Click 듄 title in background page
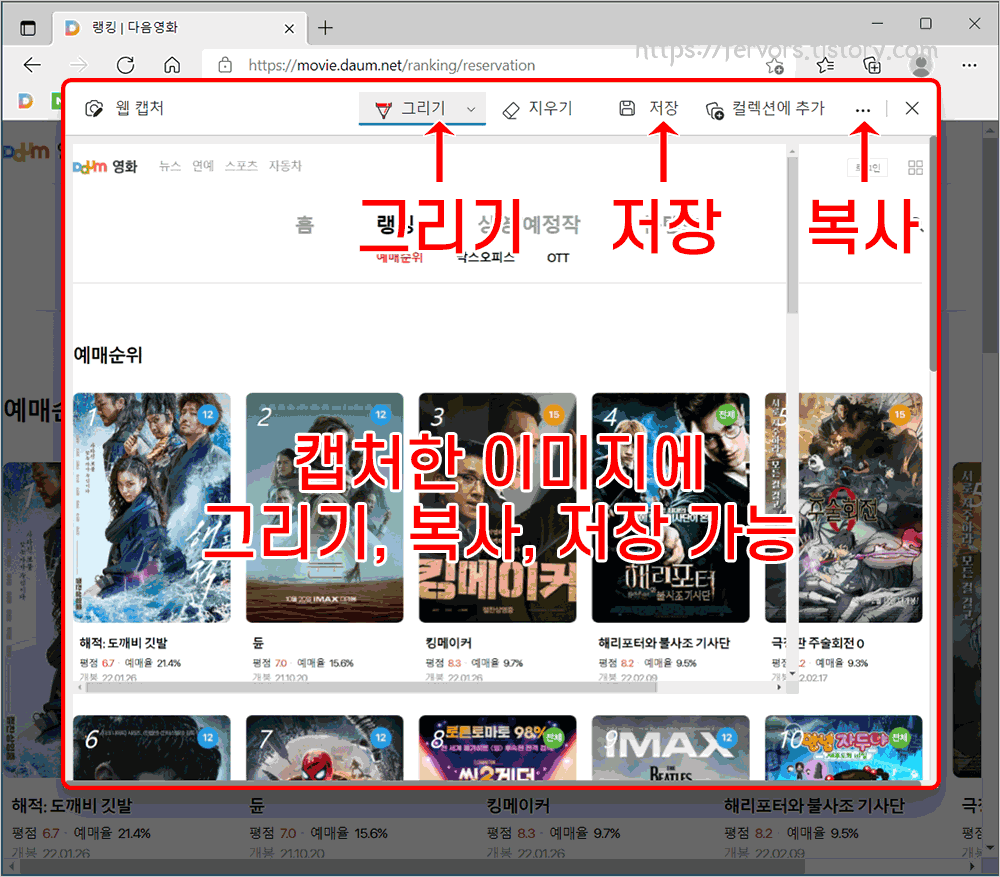1000x877 pixels. (256, 806)
